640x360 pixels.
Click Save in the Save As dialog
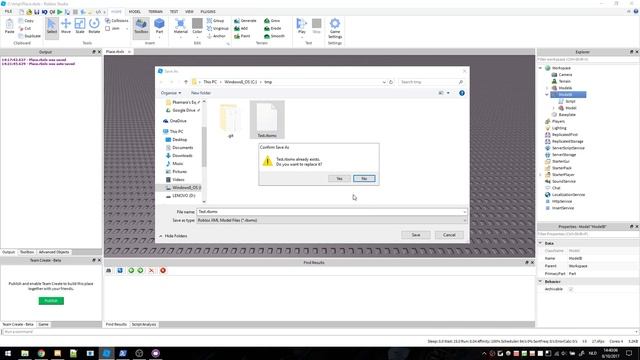tap(416, 235)
